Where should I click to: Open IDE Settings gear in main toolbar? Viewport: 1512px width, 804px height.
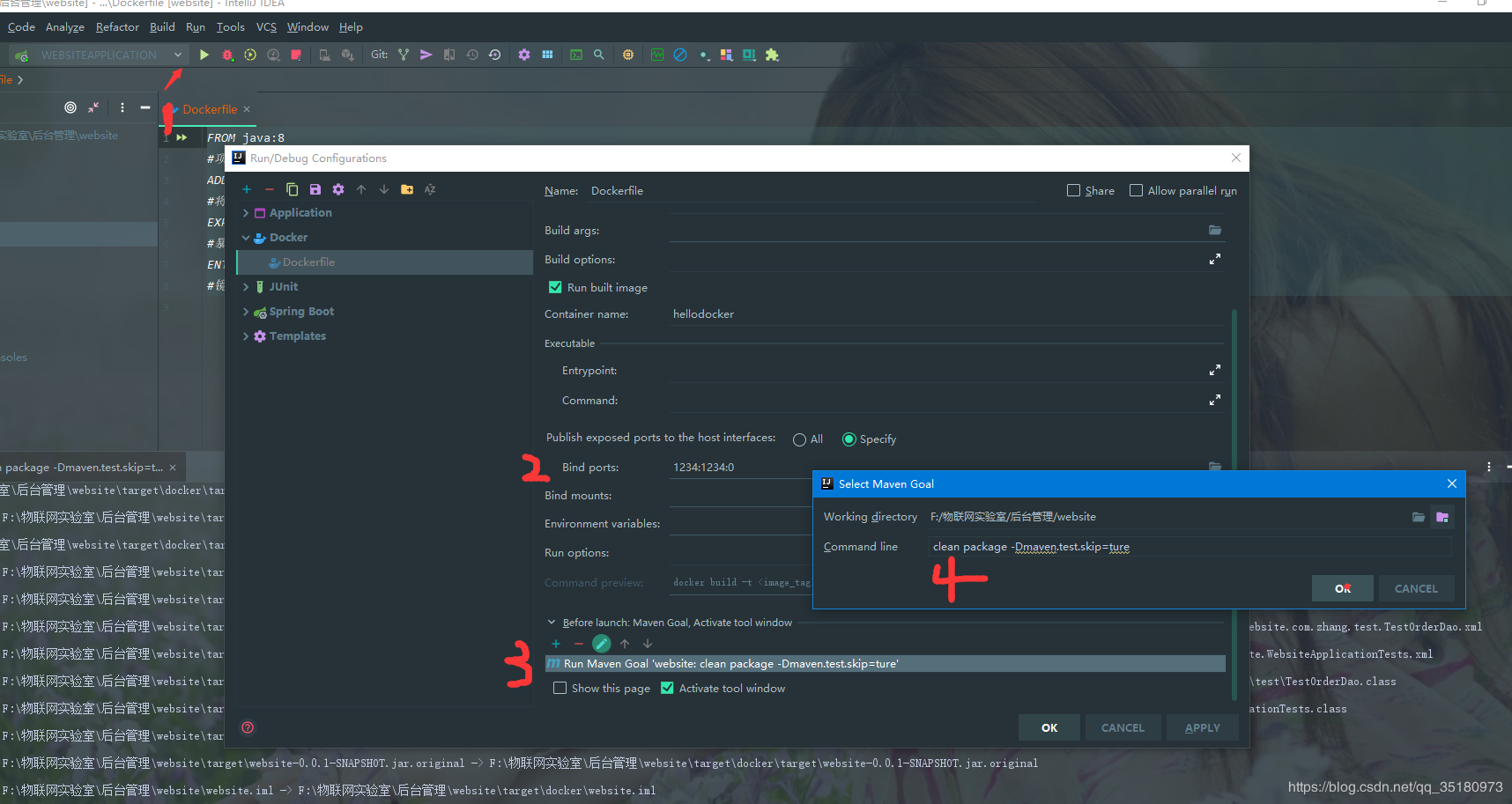[x=524, y=55]
